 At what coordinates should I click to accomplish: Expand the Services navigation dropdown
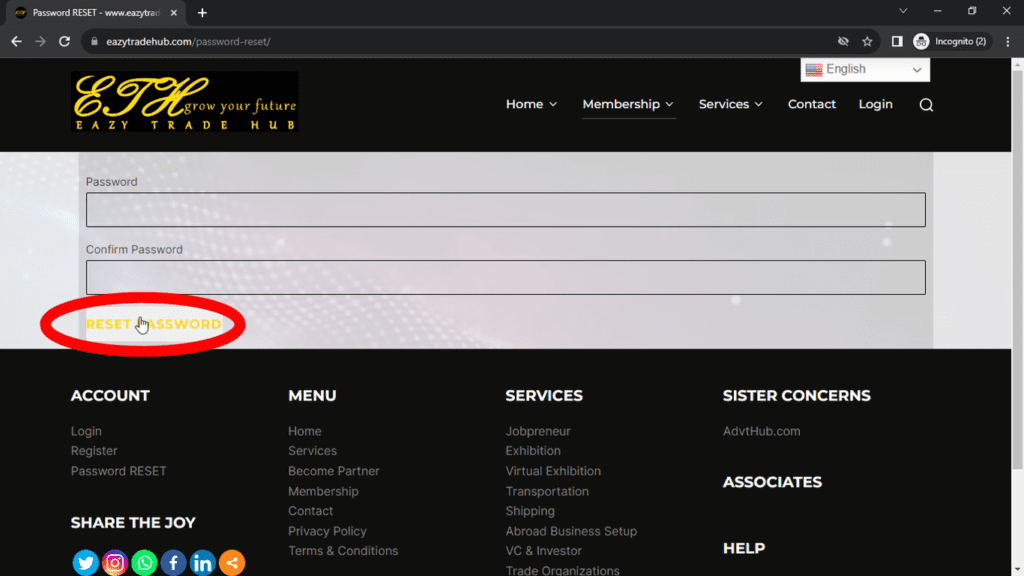pos(730,104)
